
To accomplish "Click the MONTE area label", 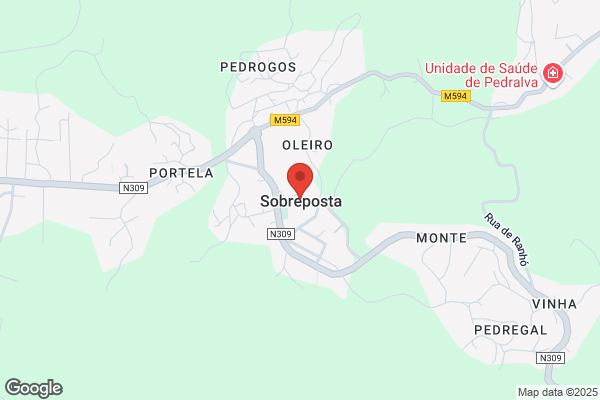I will coord(442,238).
